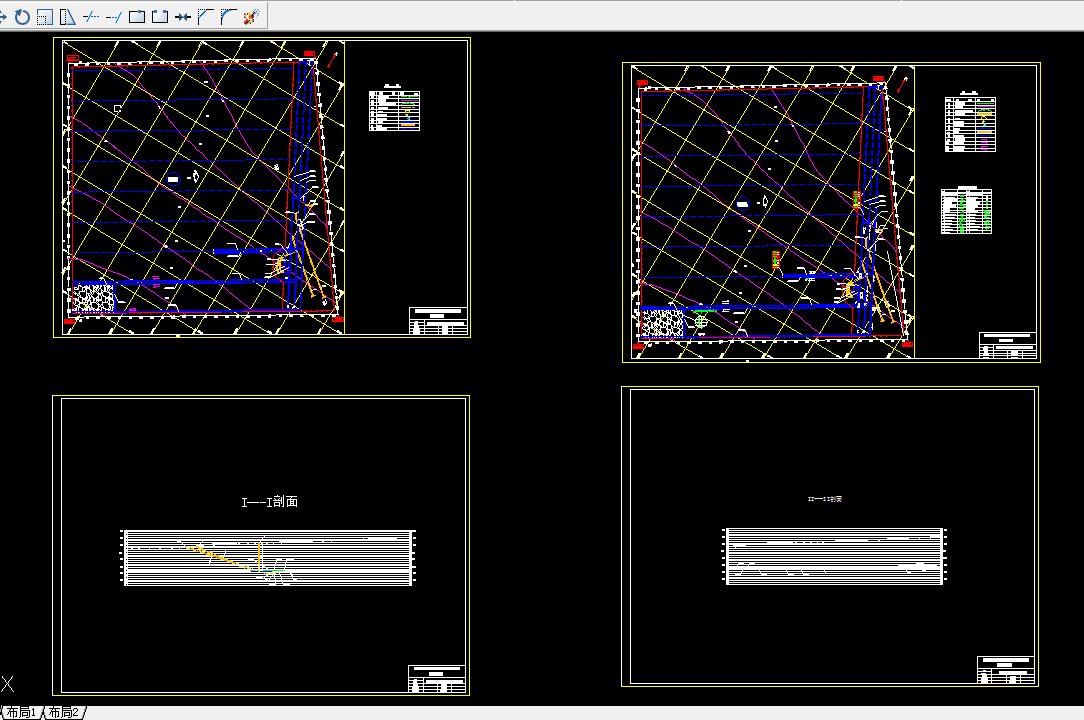Select the Scale tool
The width and height of the screenshot is (1084, 720).
[45, 17]
